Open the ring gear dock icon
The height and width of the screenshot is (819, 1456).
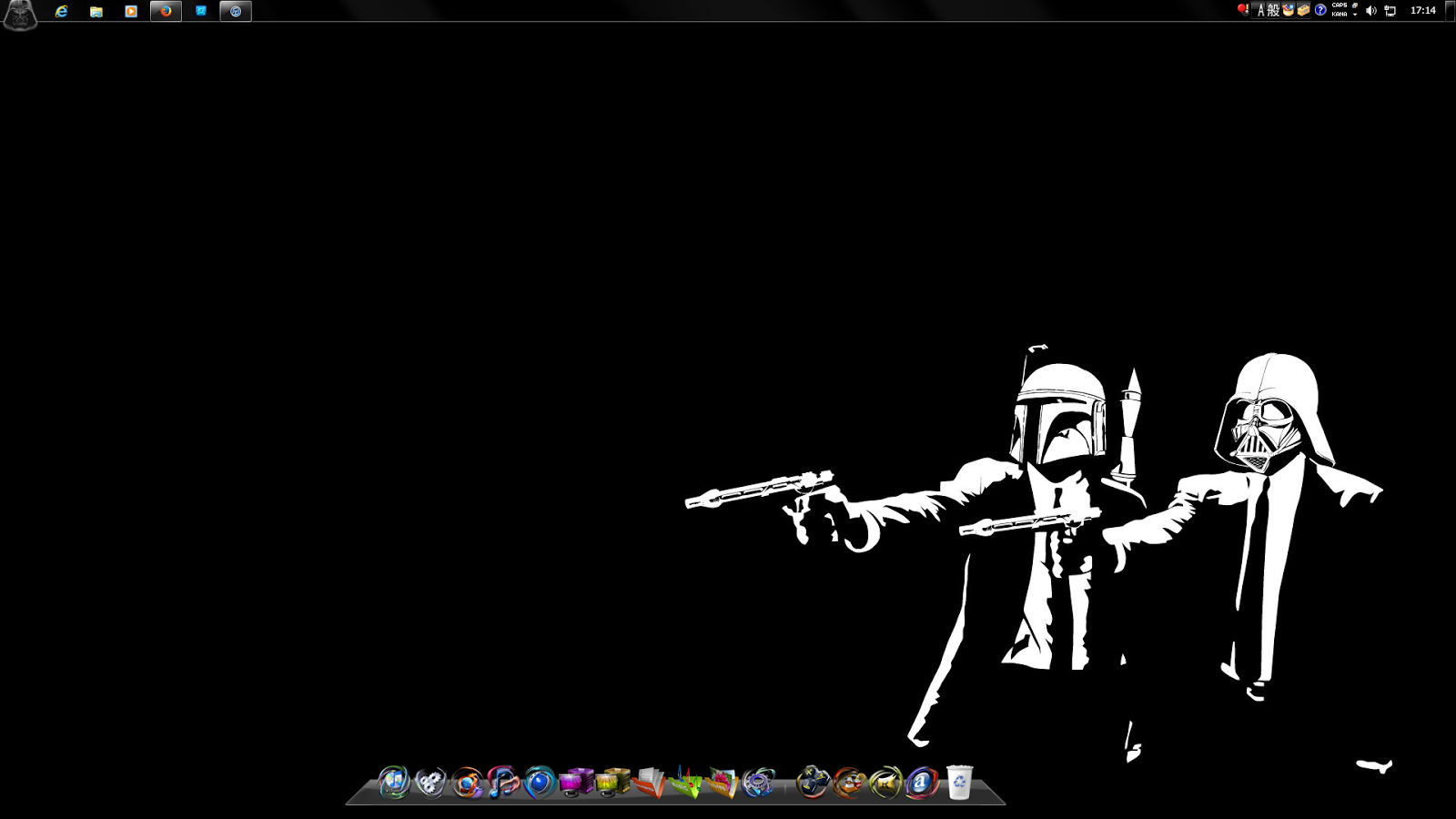(x=758, y=782)
